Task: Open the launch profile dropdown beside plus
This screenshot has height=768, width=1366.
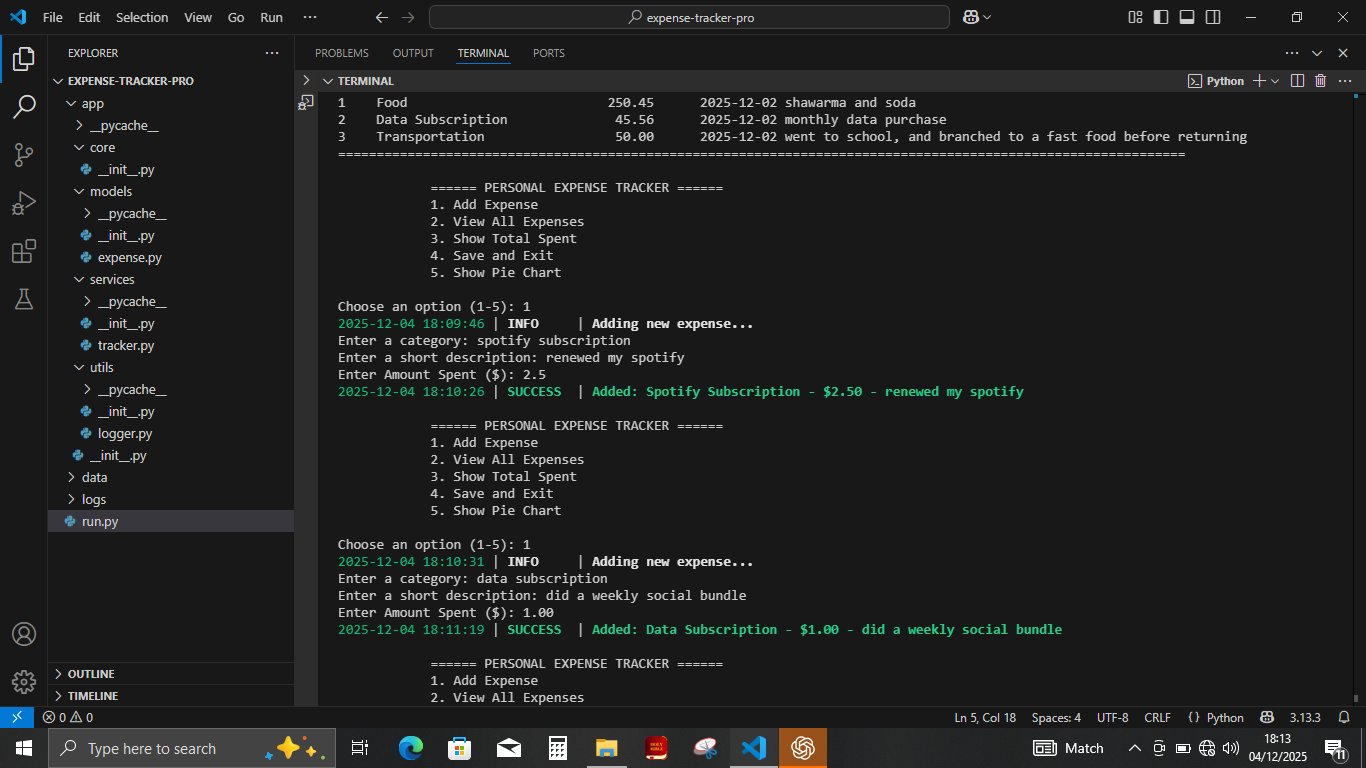Action: pos(1275,81)
